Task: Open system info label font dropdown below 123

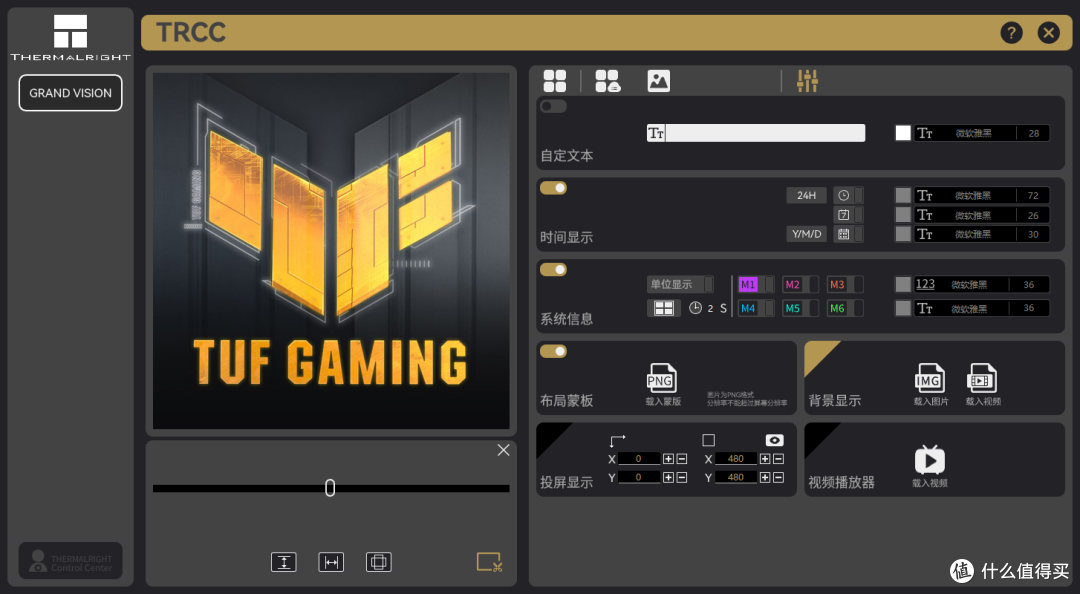Action: click(982, 308)
